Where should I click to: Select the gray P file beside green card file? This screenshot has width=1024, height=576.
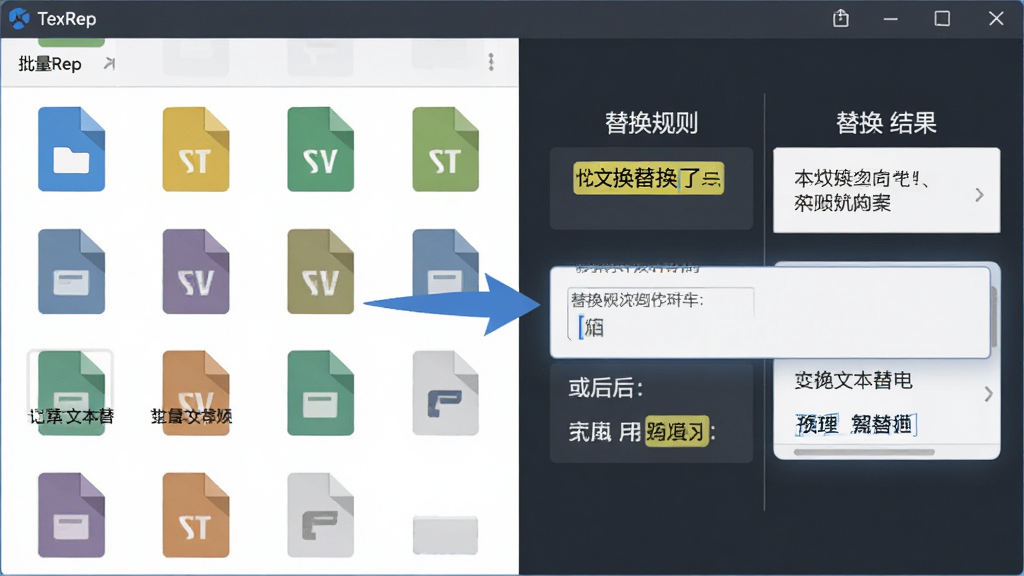445,393
